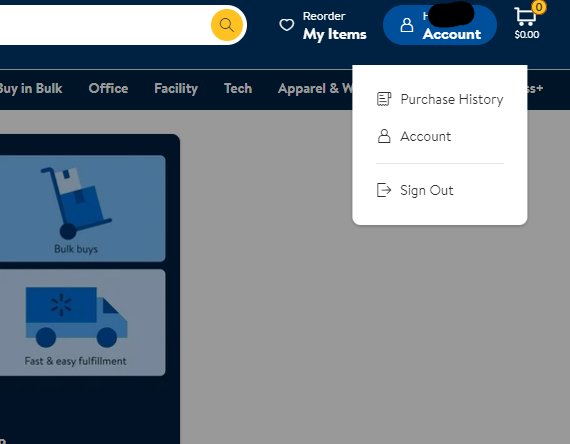Click the Sign Out arrow icon
The image size is (570, 444).
[384, 190]
